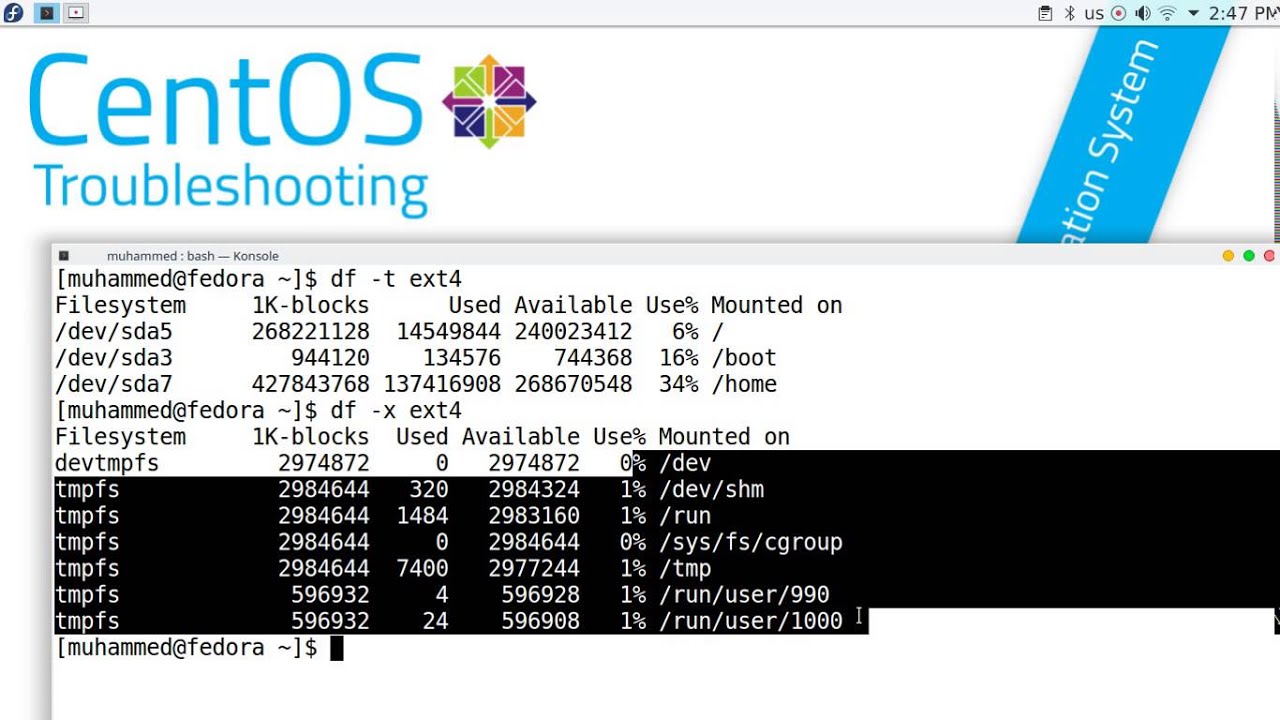Screen dimensions: 1280x720
Task: Click '/dev/sda7' in the filesystem list
Action: pyautogui.click(x=114, y=384)
